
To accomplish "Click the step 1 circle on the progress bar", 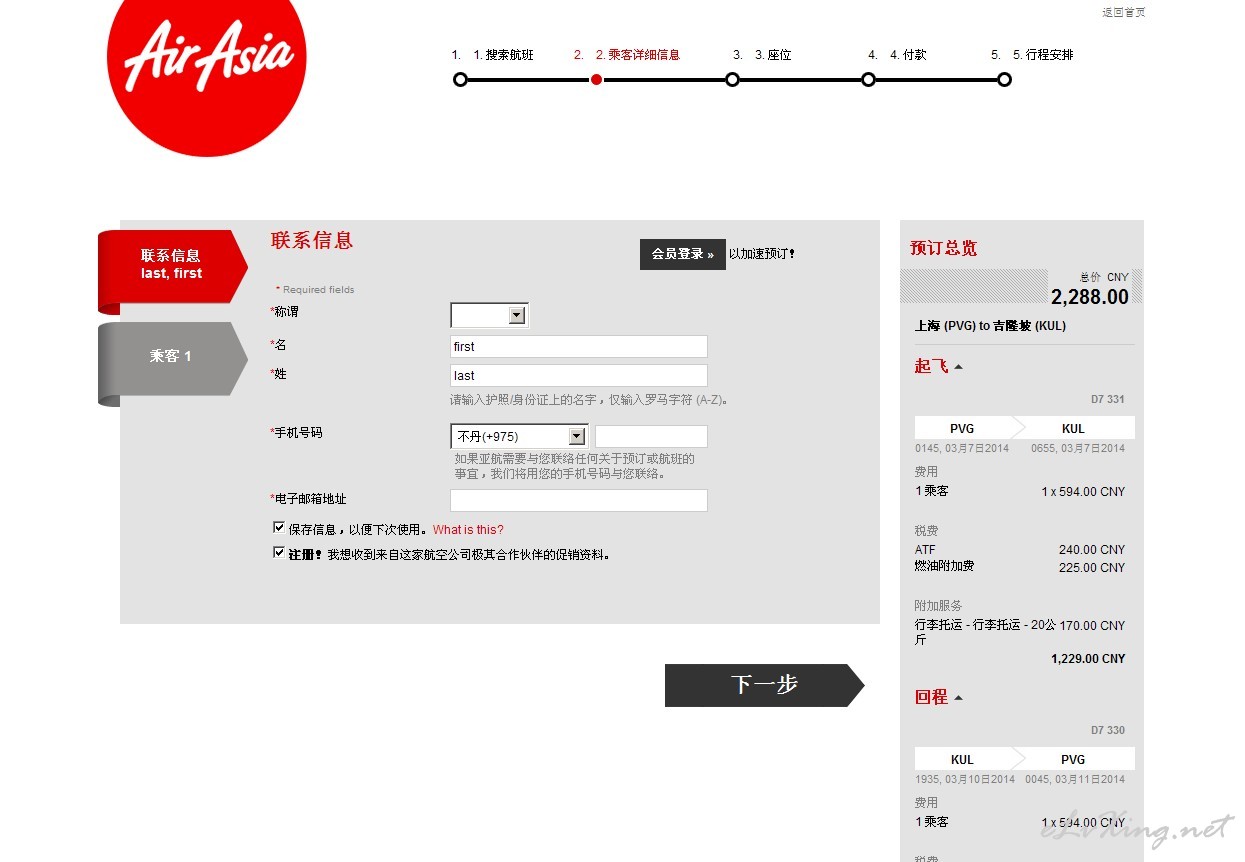I will click(x=460, y=79).
